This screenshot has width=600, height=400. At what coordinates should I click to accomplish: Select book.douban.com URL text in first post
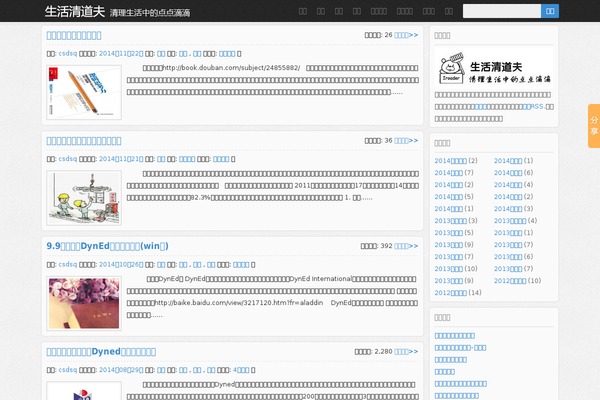tap(231, 68)
